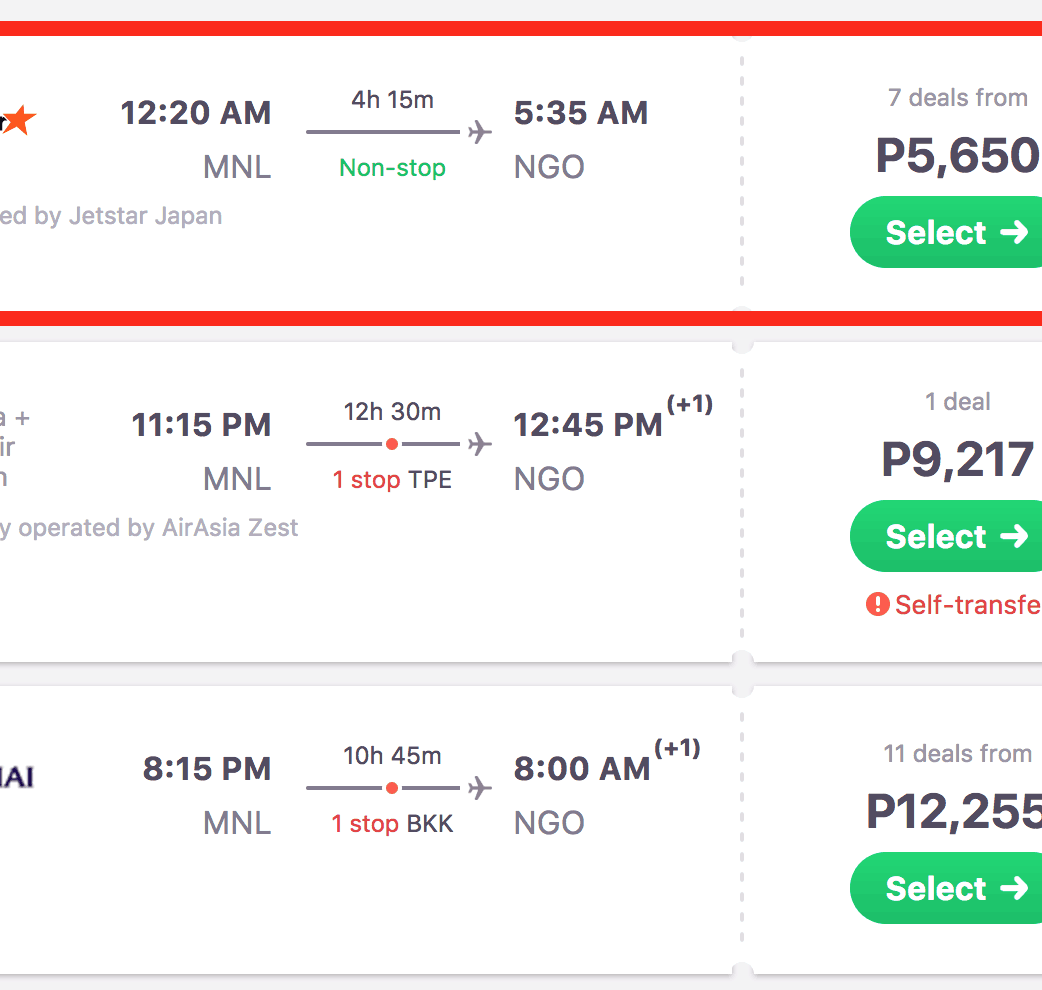This screenshot has width=1042, height=990.
Task: Click the green Non-stop label
Action: pyautogui.click(x=392, y=168)
